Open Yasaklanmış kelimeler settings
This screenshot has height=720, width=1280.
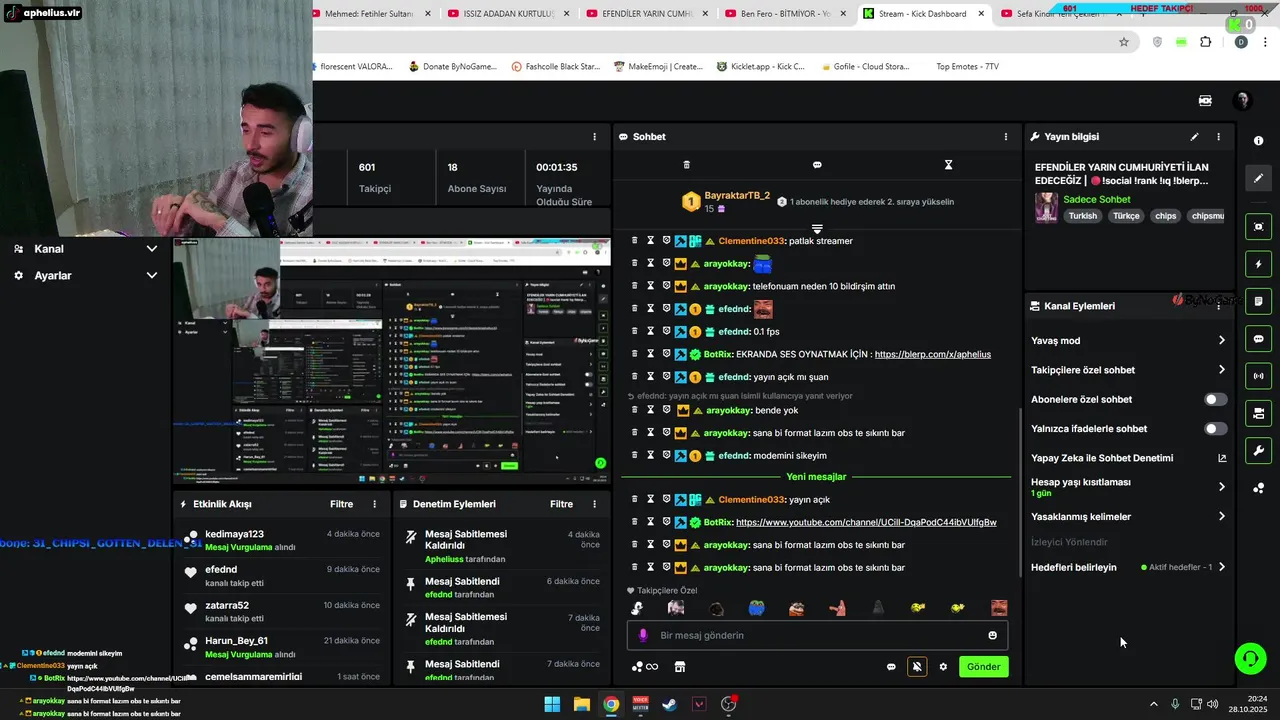pyautogui.click(x=1129, y=517)
